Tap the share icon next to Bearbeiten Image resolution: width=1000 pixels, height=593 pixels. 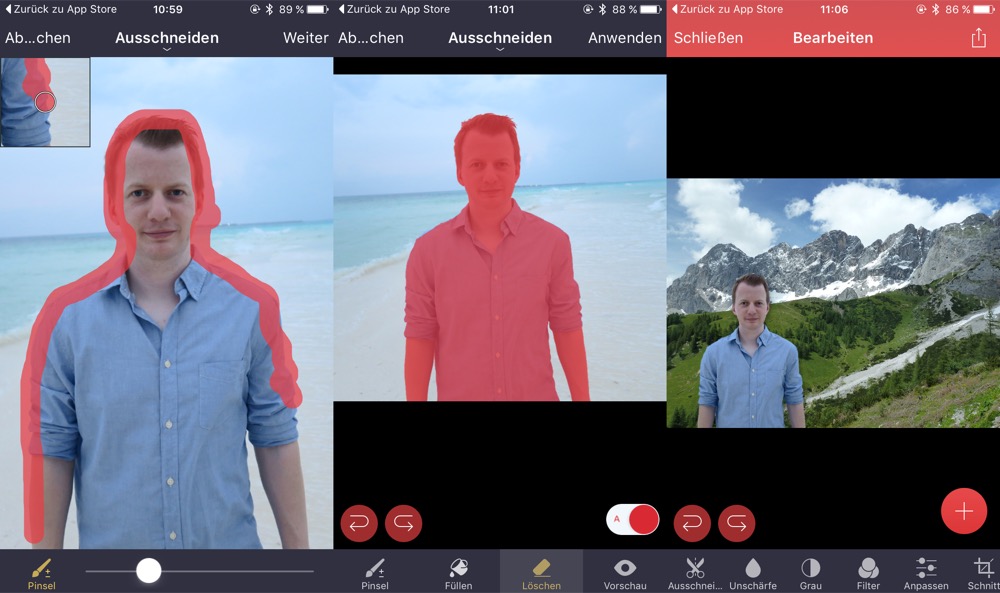978,38
